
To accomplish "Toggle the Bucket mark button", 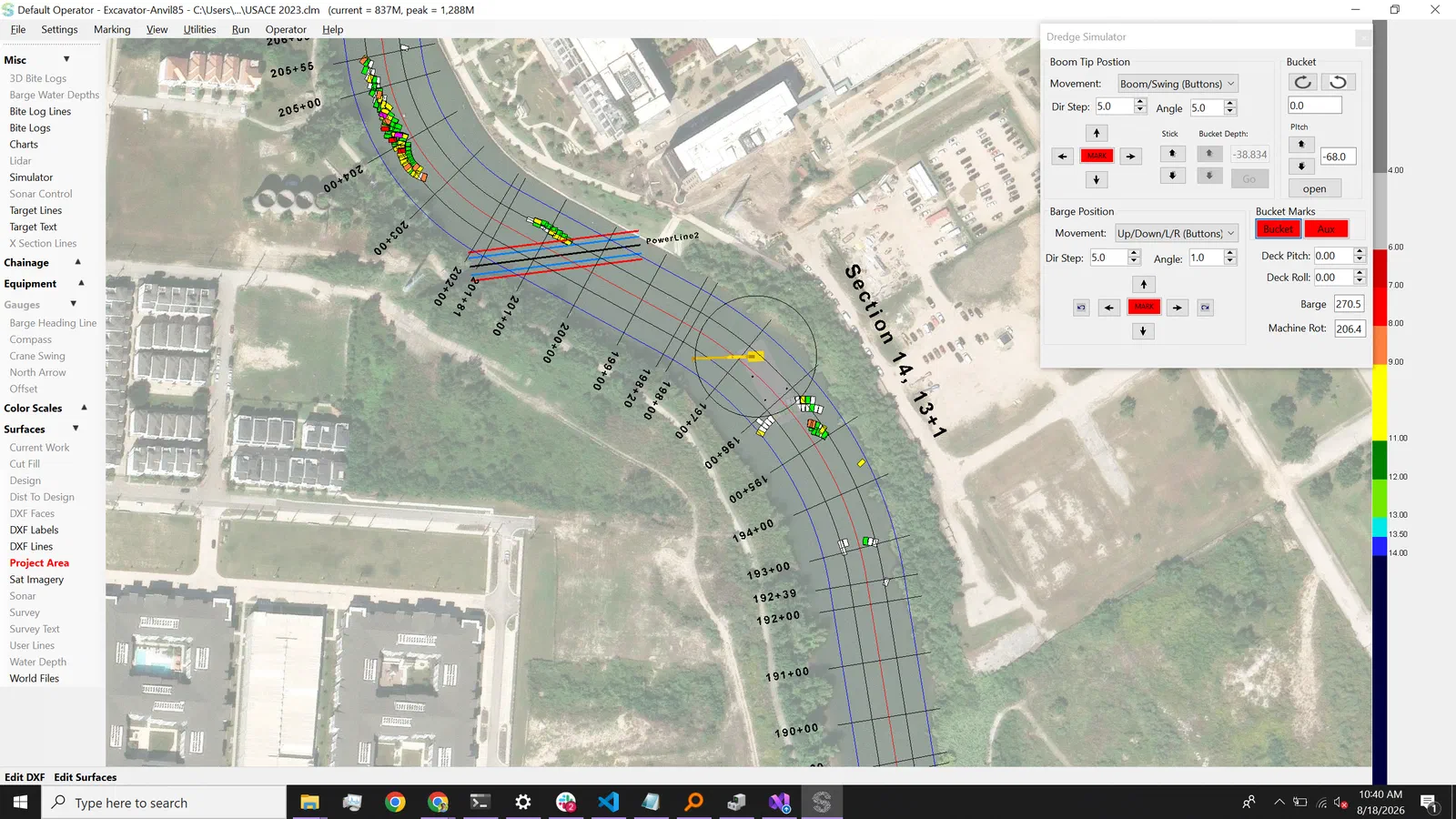I will pyautogui.click(x=1279, y=229).
